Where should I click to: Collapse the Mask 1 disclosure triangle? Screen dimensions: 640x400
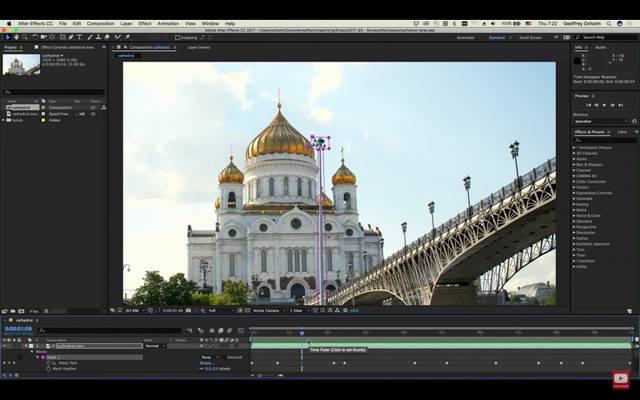coord(37,357)
